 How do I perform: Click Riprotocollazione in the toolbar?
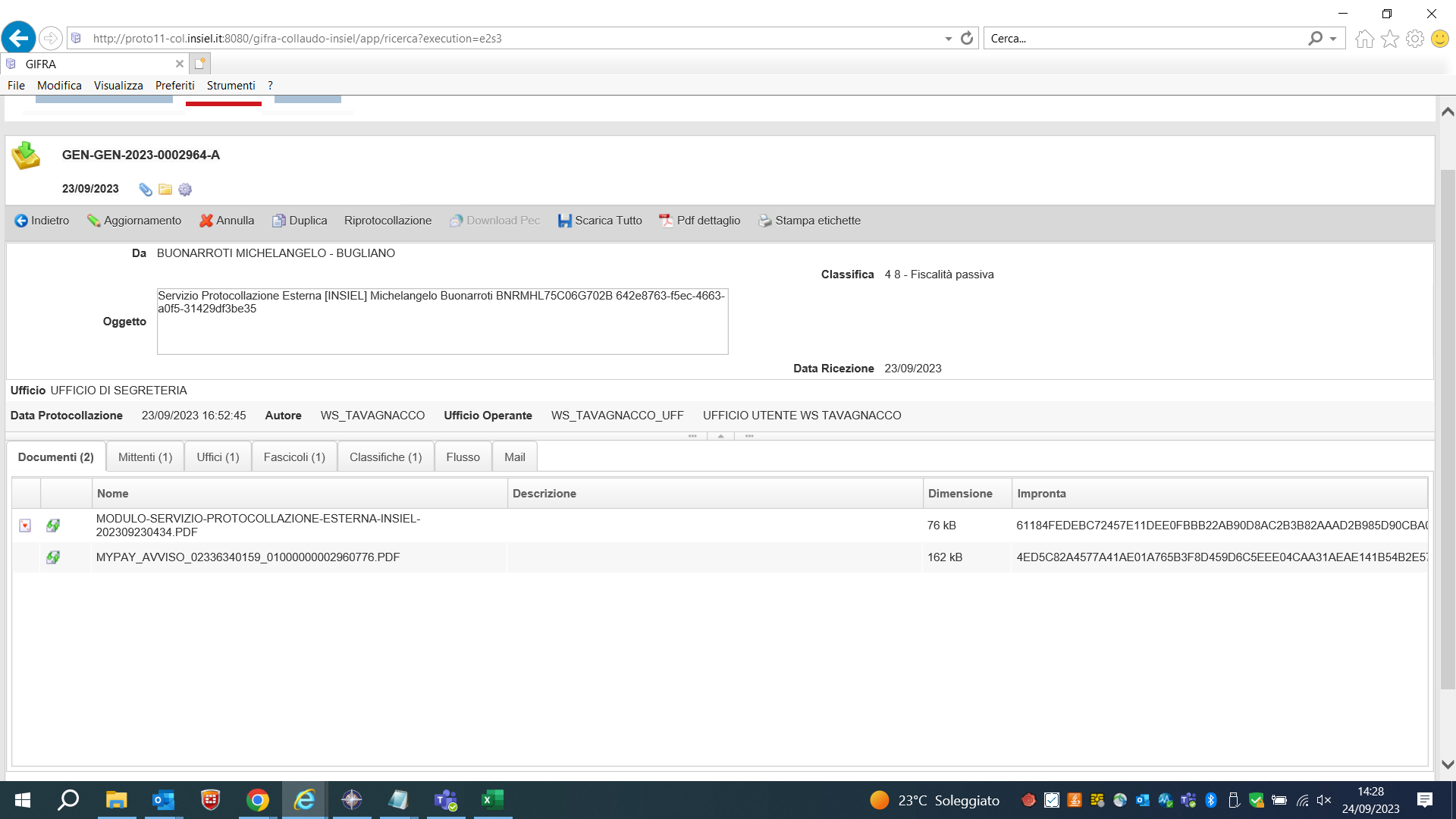click(x=388, y=221)
